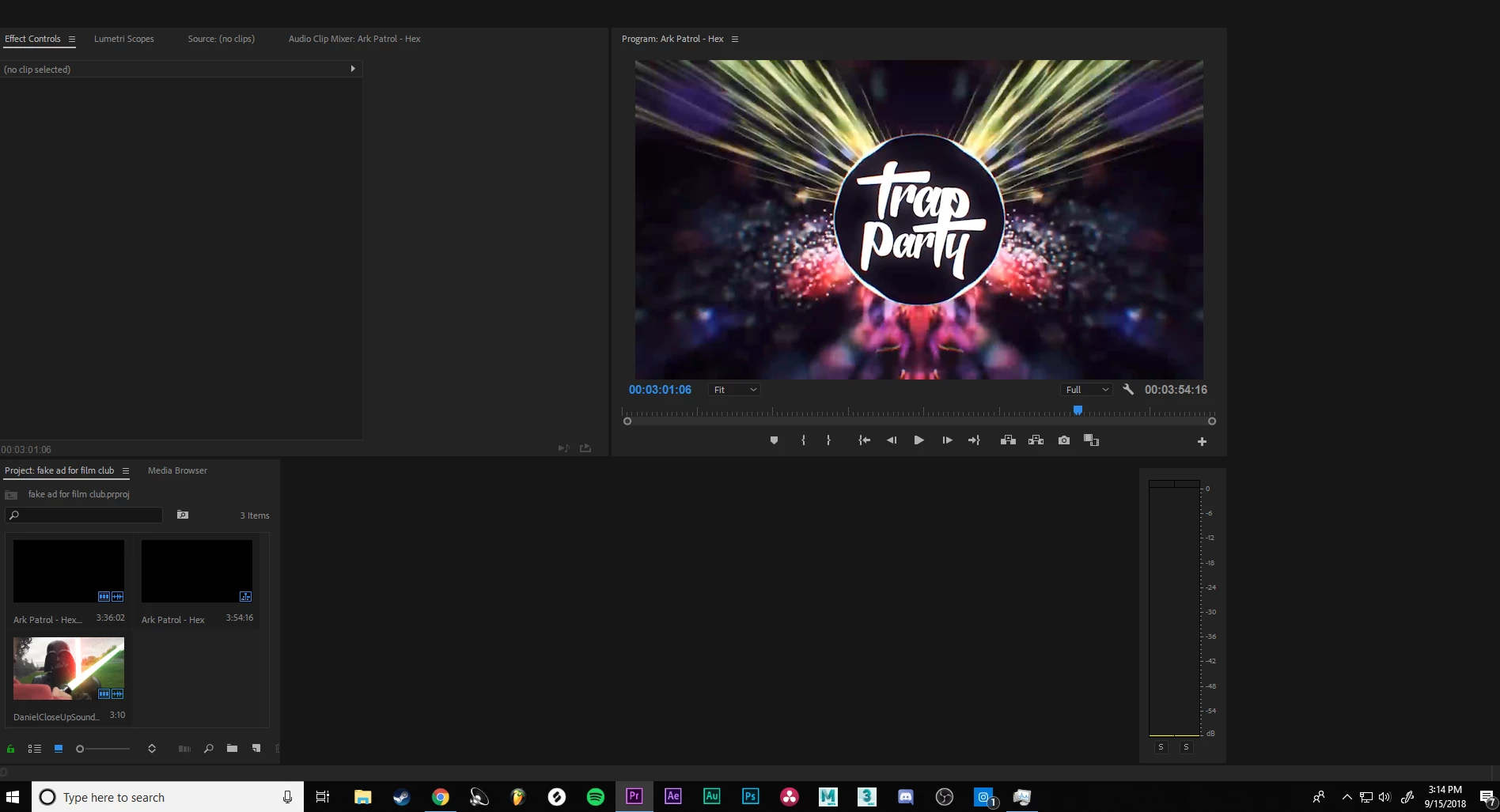Expand the no clip selected arrow
This screenshot has width=1500, height=812.
coord(353,69)
